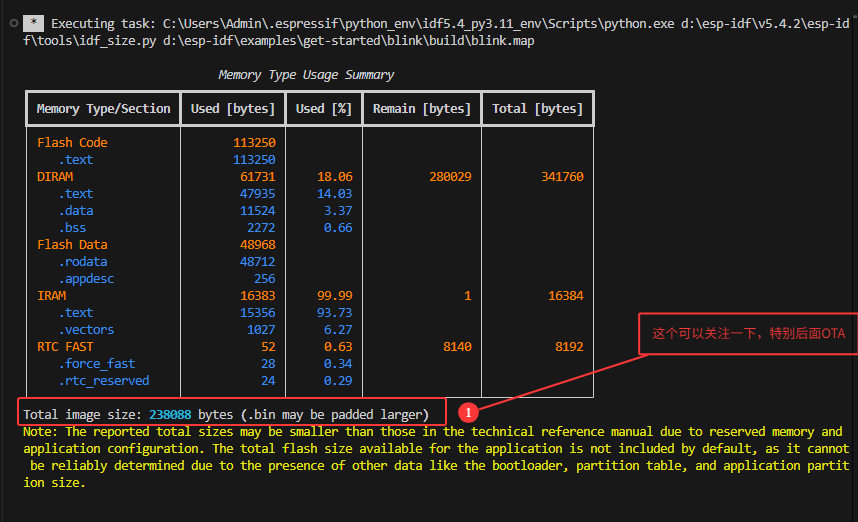Click the 47935 value for DIRAM .text

tap(258, 193)
